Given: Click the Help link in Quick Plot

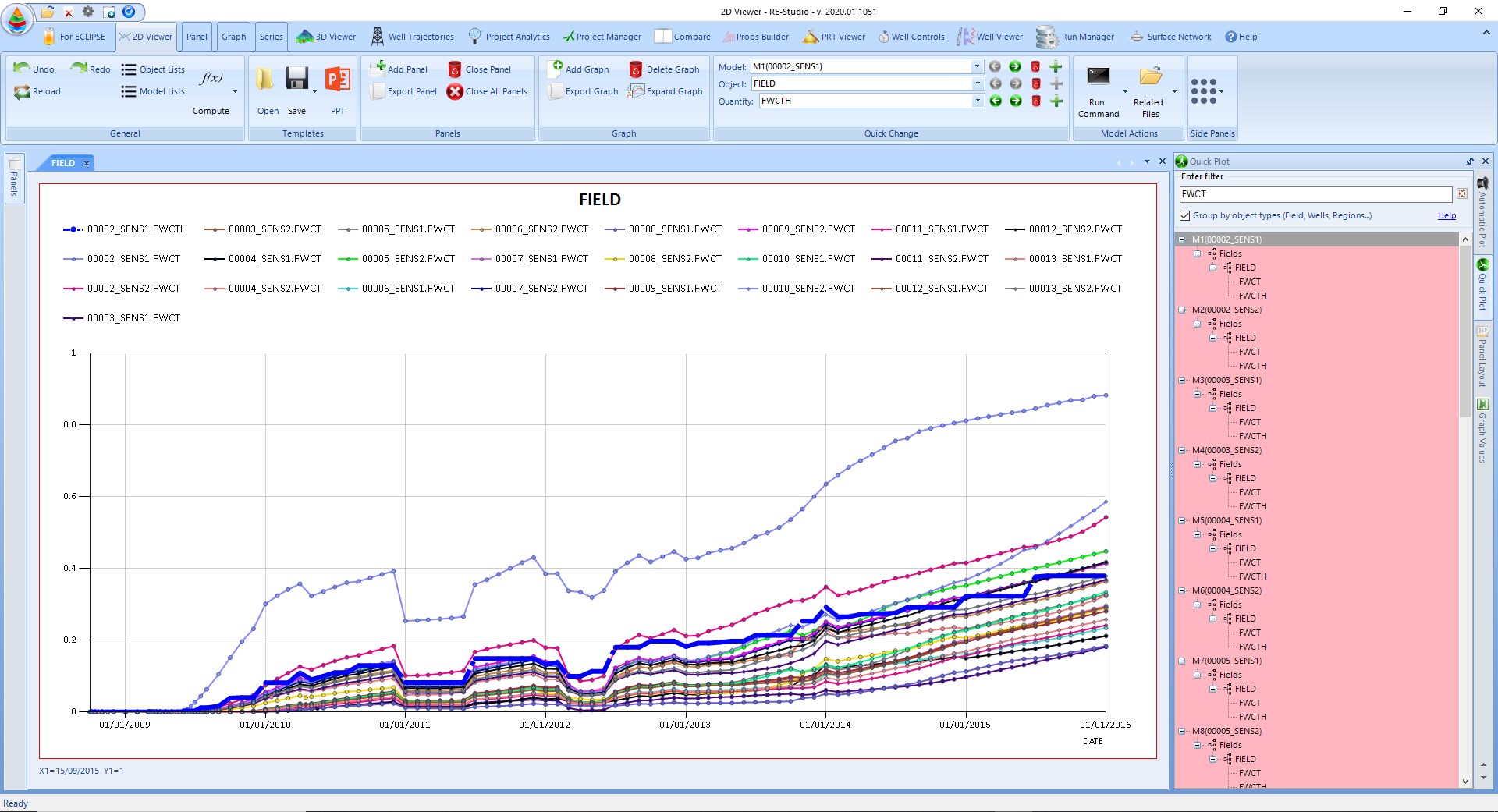Looking at the screenshot, I should tap(1447, 216).
